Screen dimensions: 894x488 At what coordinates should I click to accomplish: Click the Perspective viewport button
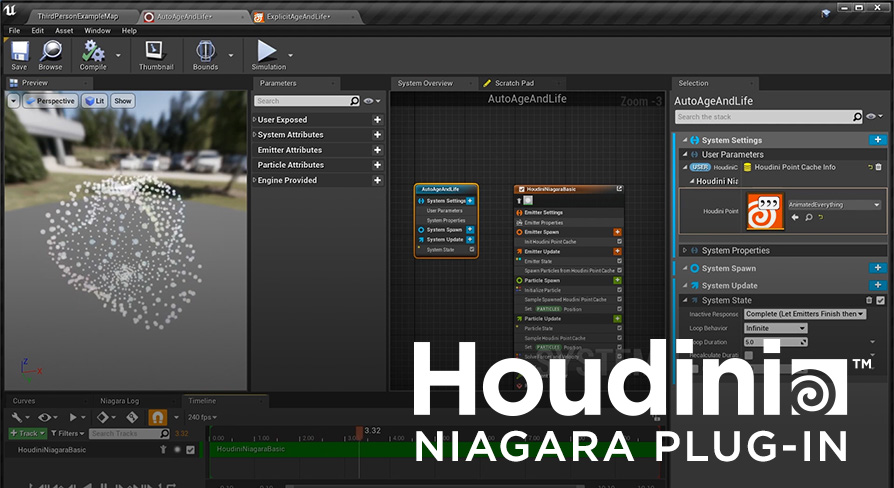[50, 101]
